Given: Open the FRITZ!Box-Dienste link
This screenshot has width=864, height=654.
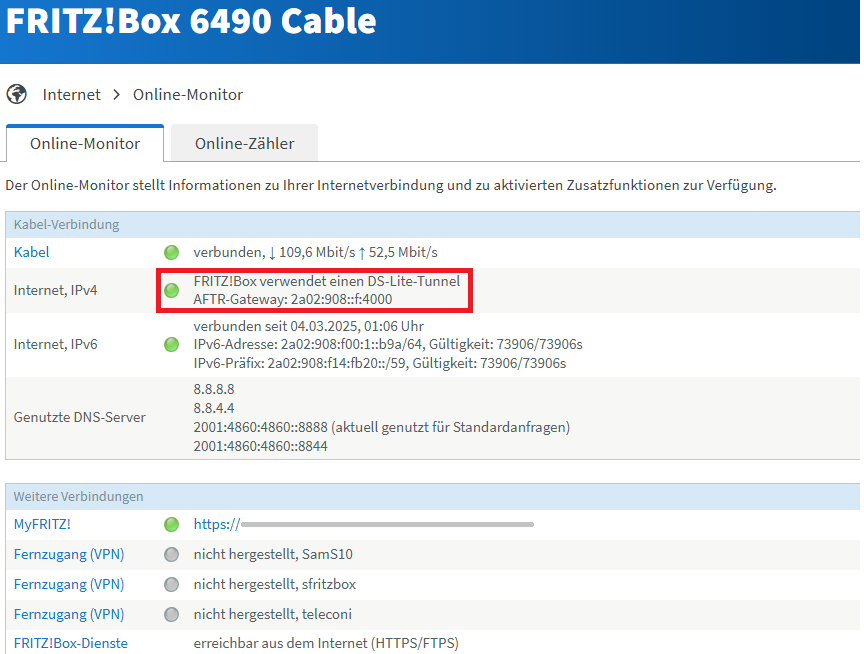Looking at the screenshot, I should click(x=71, y=643).
